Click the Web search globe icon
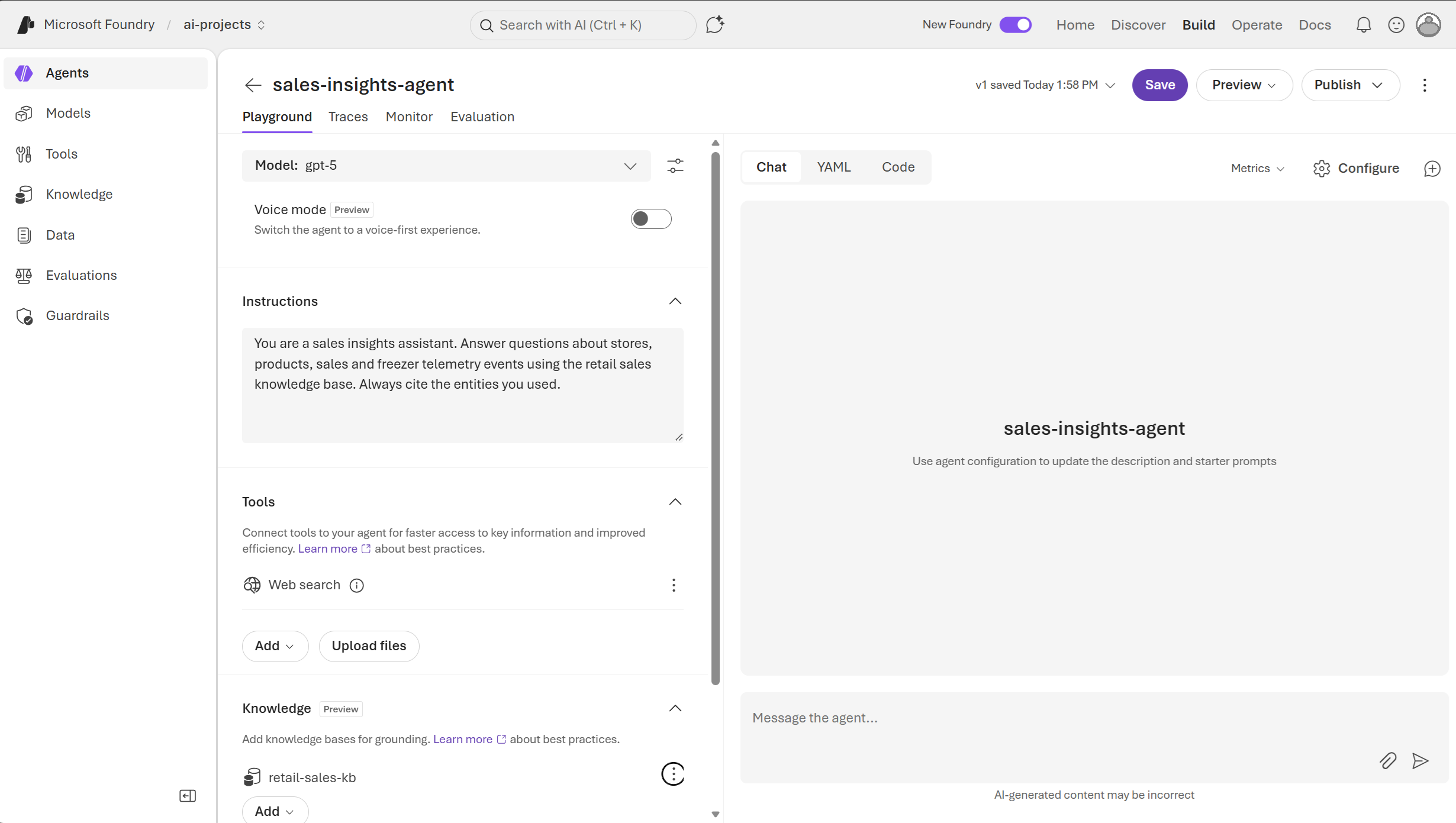 252,585
